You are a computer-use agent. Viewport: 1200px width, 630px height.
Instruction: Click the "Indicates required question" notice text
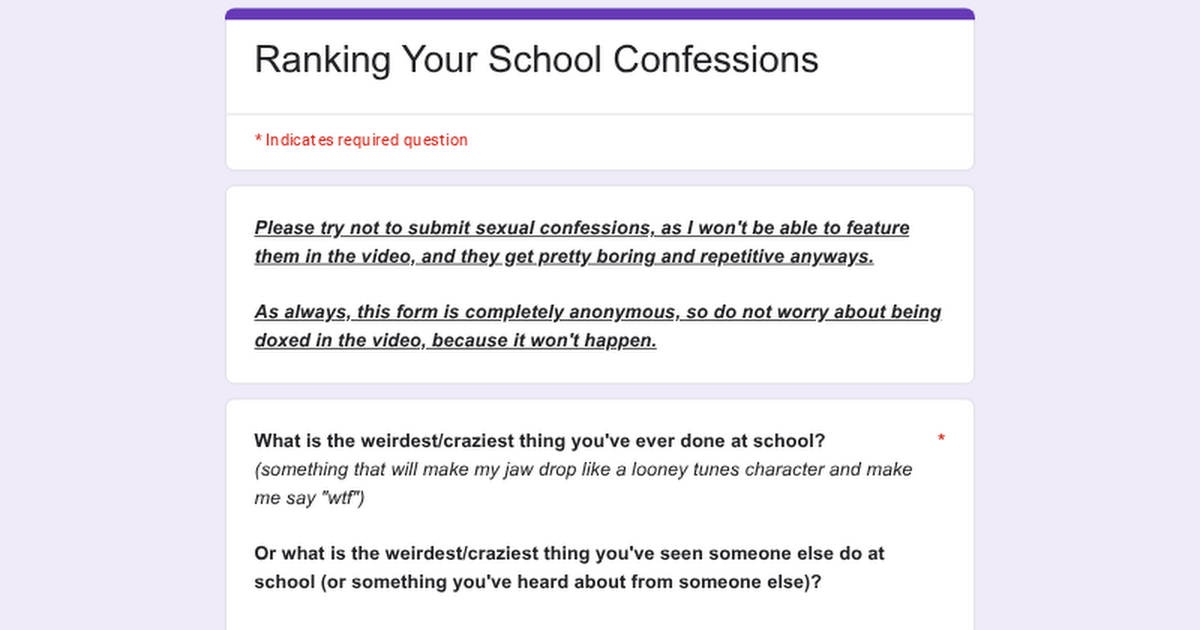coord(366,140)
